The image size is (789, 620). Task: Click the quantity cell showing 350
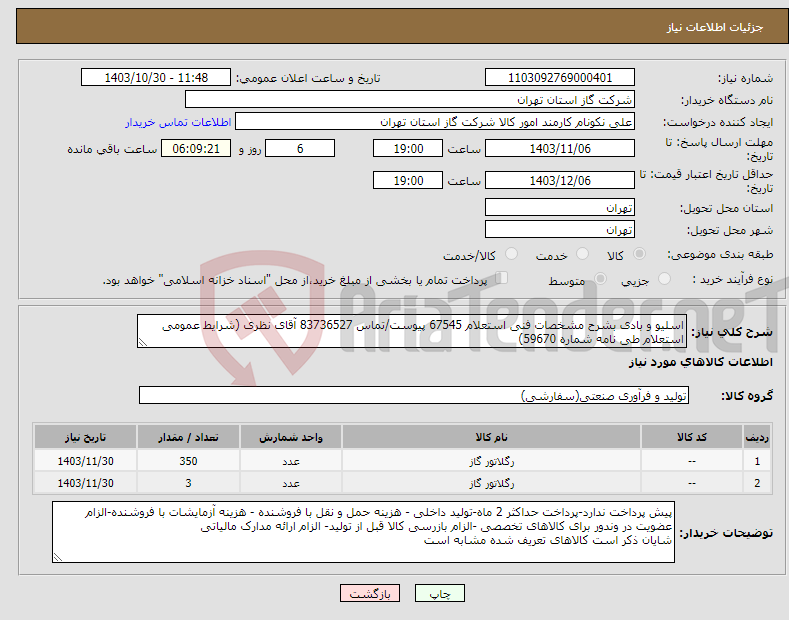tap(188, 461)
